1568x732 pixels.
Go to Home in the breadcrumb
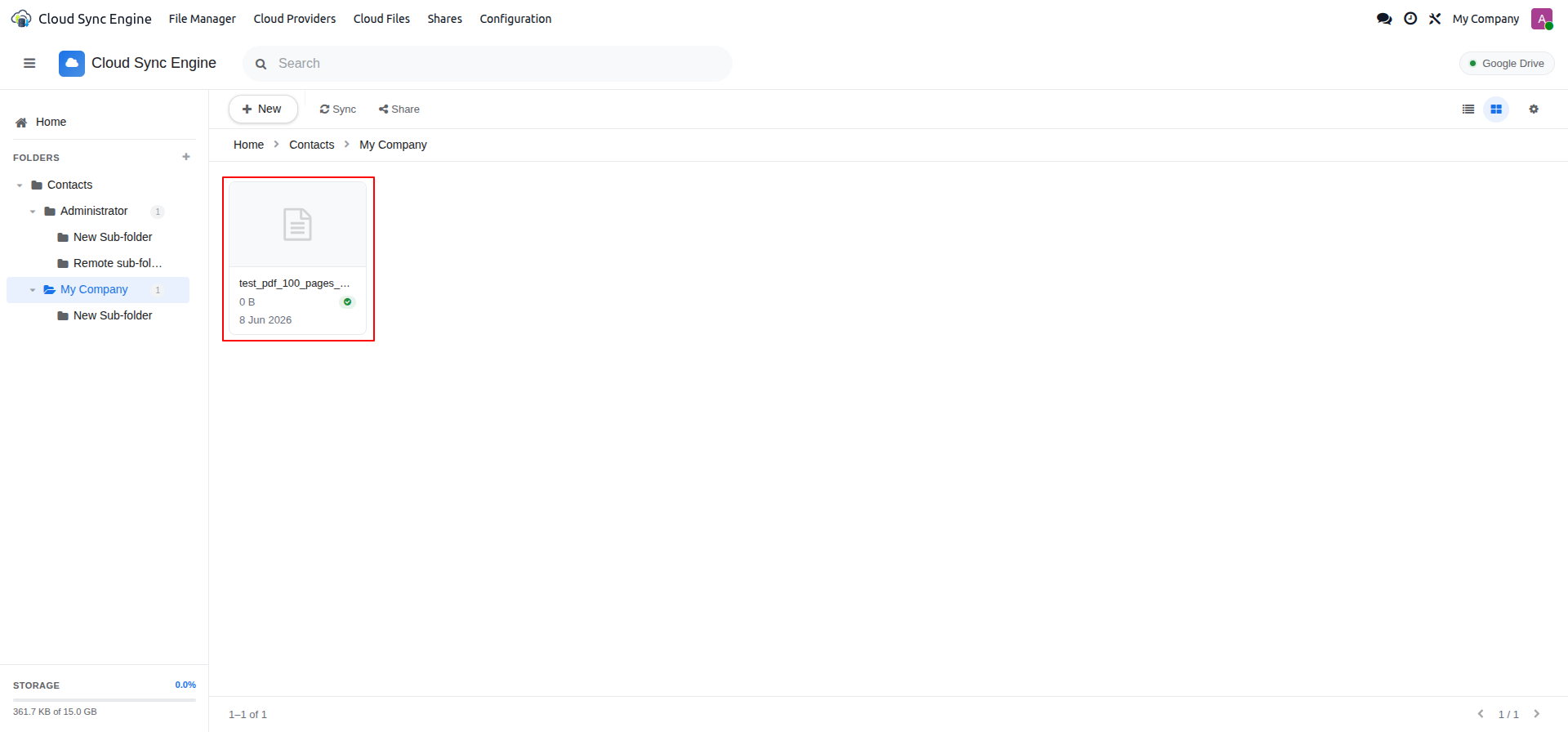click(x=248, y=145)
